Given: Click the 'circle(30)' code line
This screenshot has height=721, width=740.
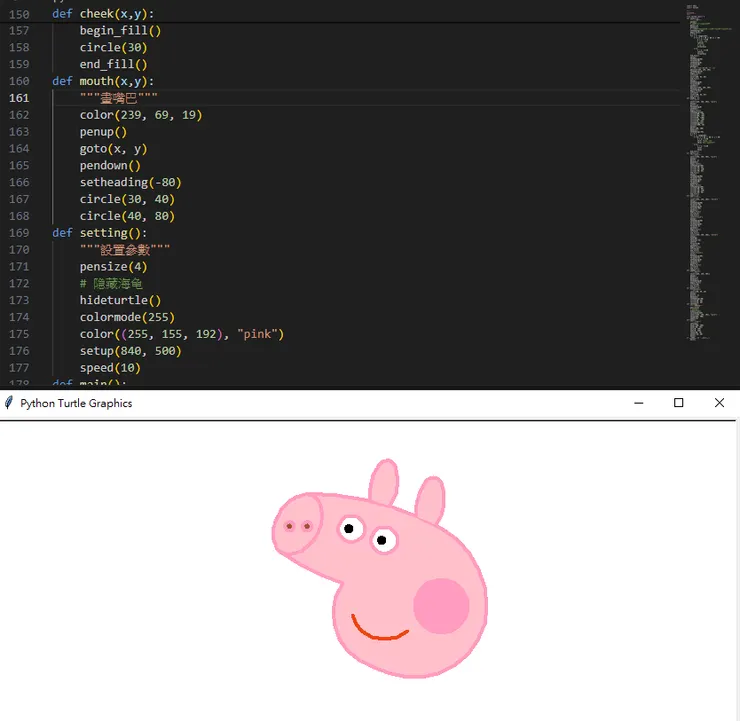Looking at the screenshot, I should [x=113, y=48].
